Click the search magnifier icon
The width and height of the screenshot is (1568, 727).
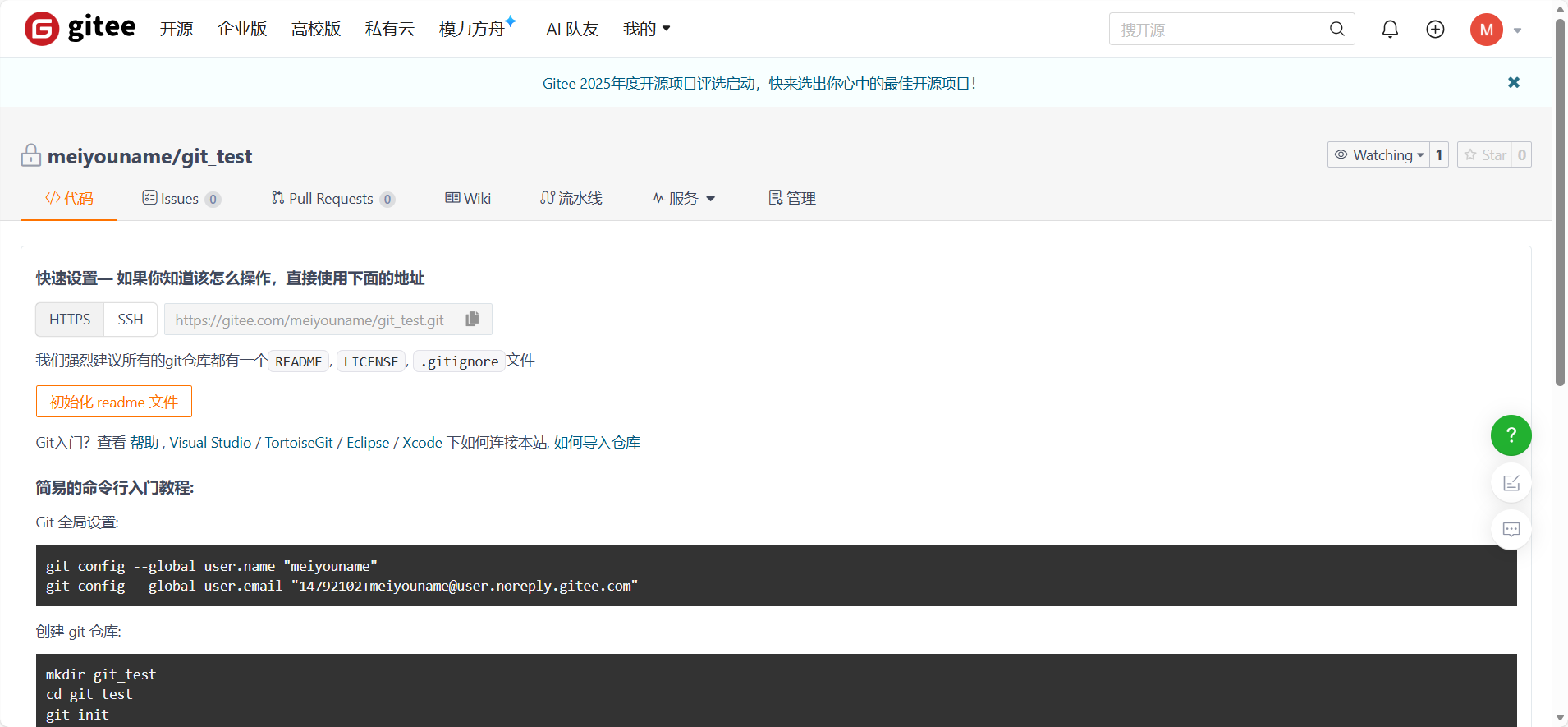1336,29
